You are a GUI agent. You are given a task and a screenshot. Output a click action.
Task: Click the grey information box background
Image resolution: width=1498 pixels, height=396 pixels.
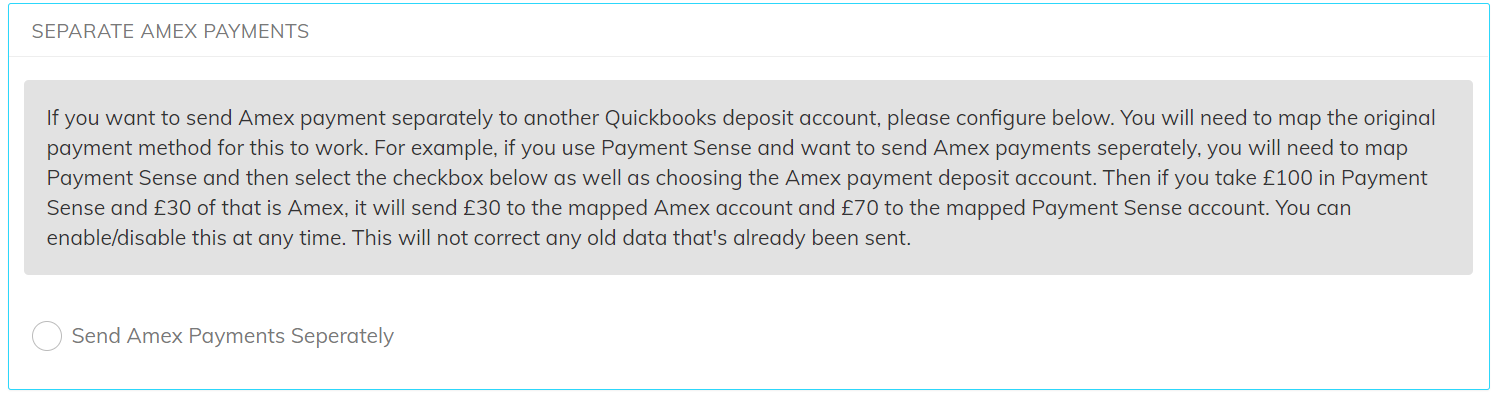[x=748, y=178]
